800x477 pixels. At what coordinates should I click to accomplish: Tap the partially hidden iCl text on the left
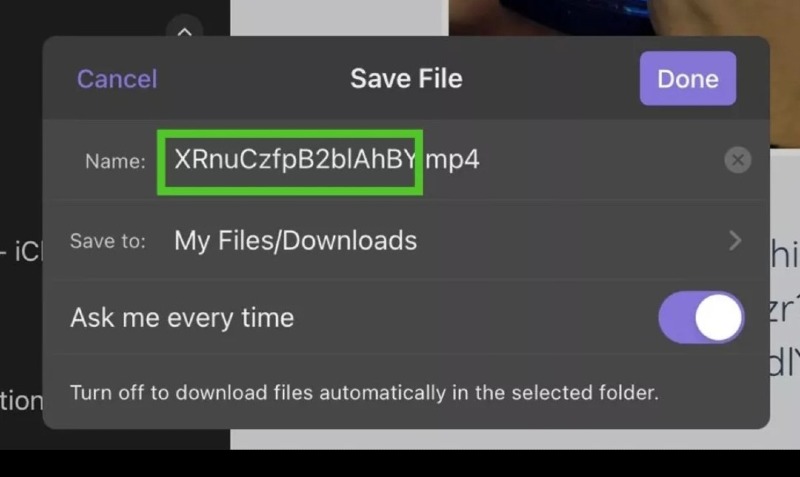(21, 251)
